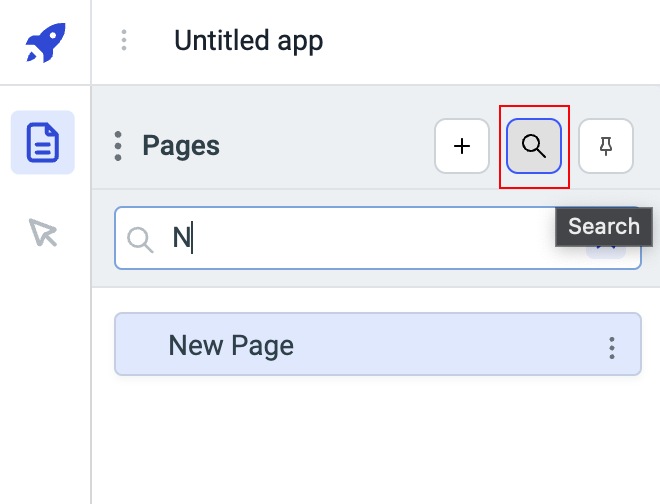Click empty header area right of Untitled app
The height and width of the screenshot is (504, 660).
click(490, 41)
